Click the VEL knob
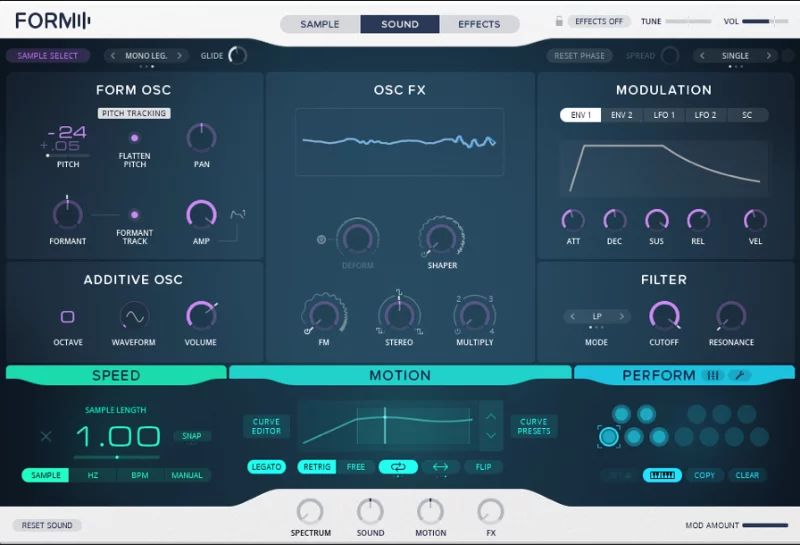 coord(755,220)
